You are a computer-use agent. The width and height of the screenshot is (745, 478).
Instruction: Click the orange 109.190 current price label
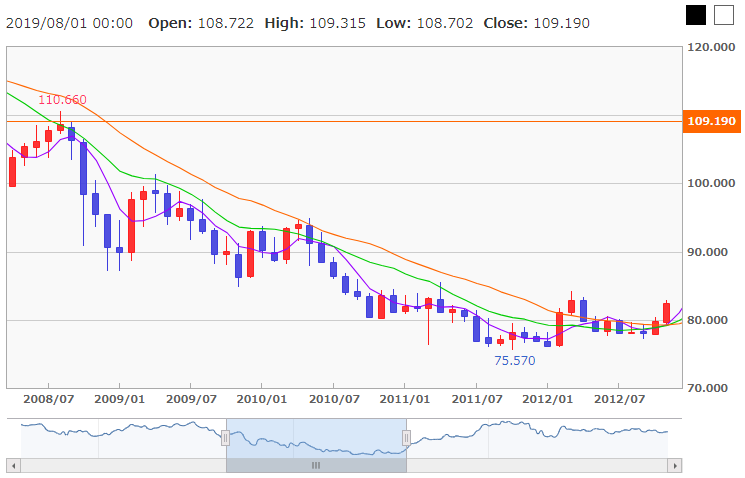coord(712,121)
